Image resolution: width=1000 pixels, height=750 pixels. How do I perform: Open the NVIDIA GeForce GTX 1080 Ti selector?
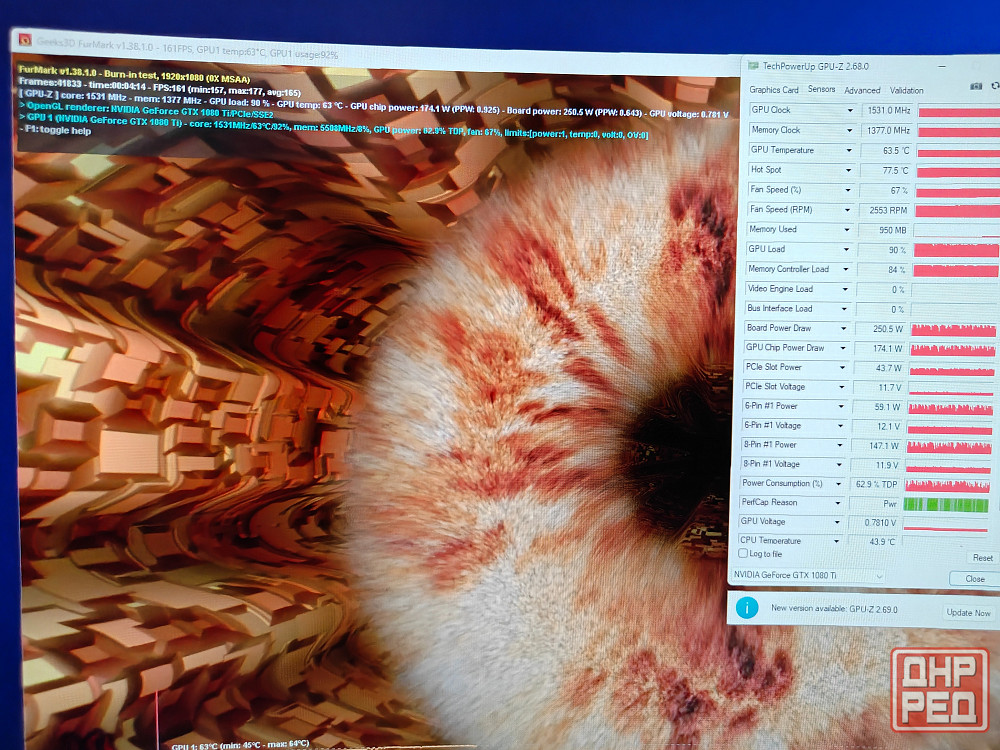(x=806, y=576)
